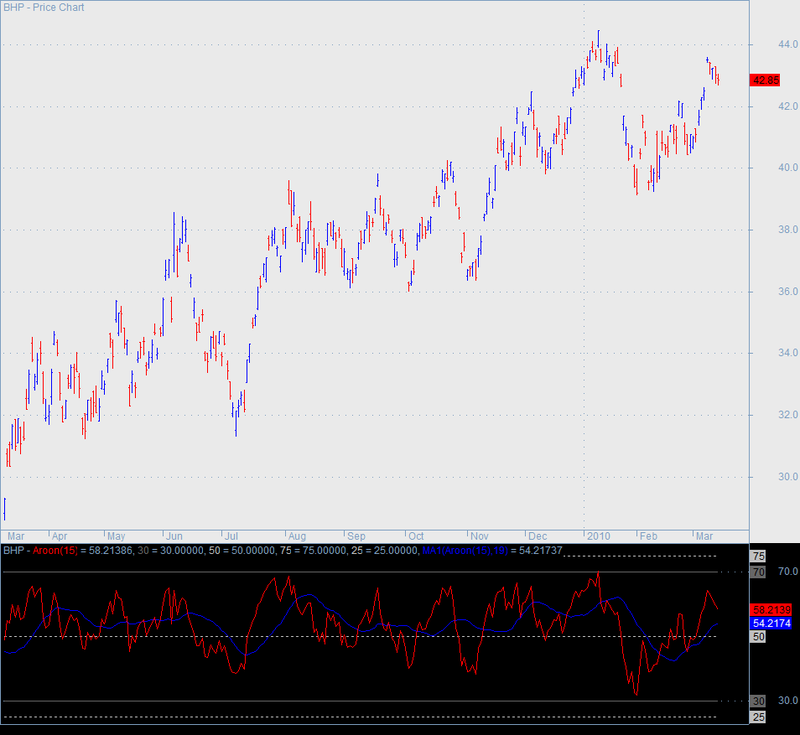This screenshot has height=735, width=800.
Task: Click the 25 level tag in indicator panel
Action: point(759,717)
